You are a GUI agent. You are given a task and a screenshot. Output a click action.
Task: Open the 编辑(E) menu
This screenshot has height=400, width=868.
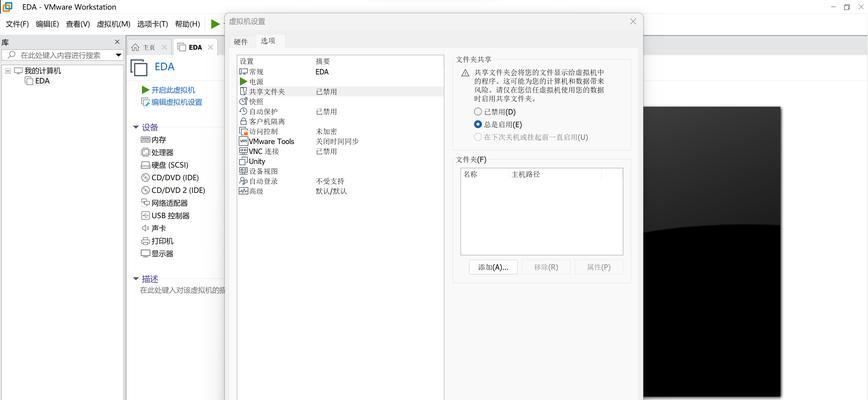click(x=48, y=24)
